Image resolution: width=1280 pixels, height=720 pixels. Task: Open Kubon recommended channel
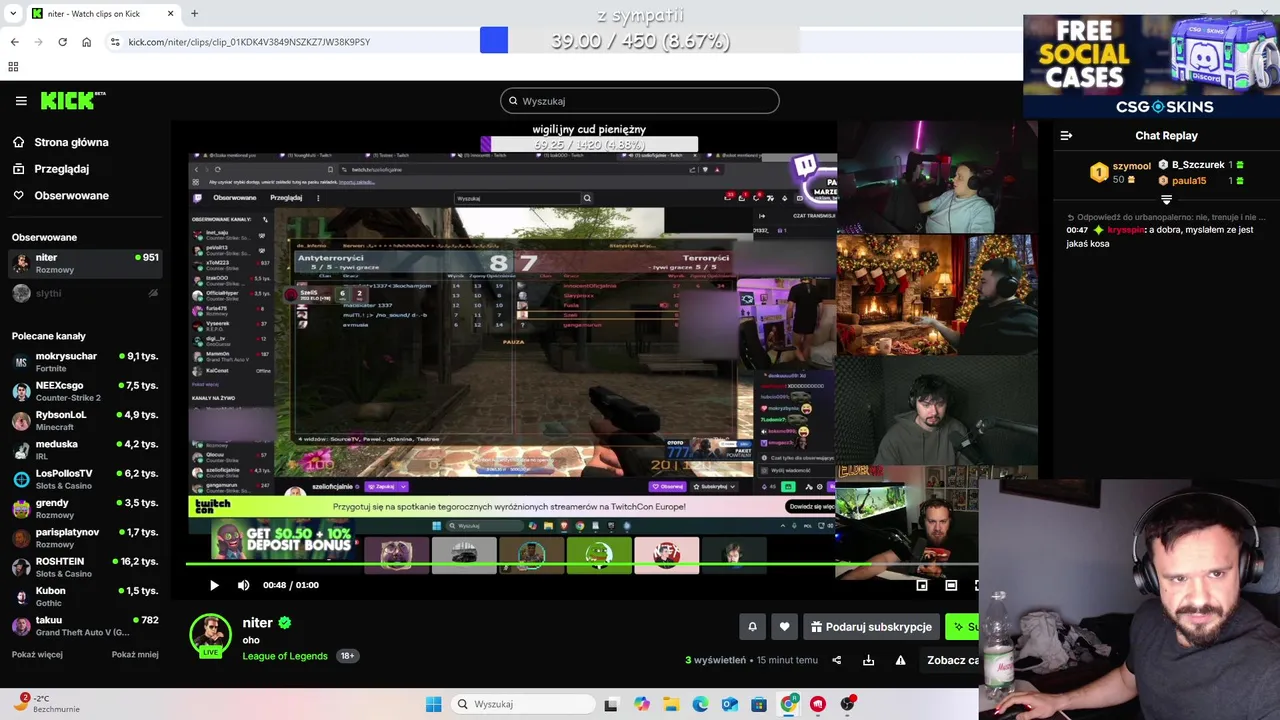coord(85,596)
